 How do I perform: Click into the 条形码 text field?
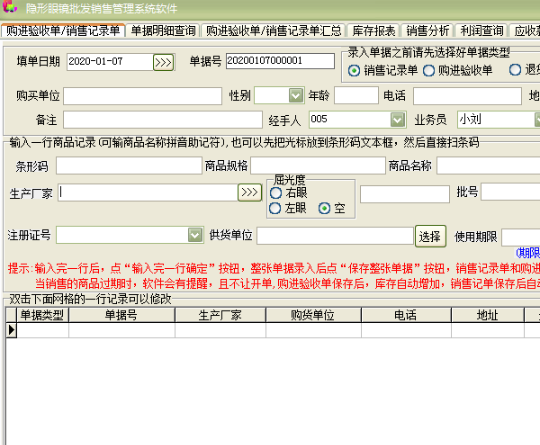pos(129,166)
